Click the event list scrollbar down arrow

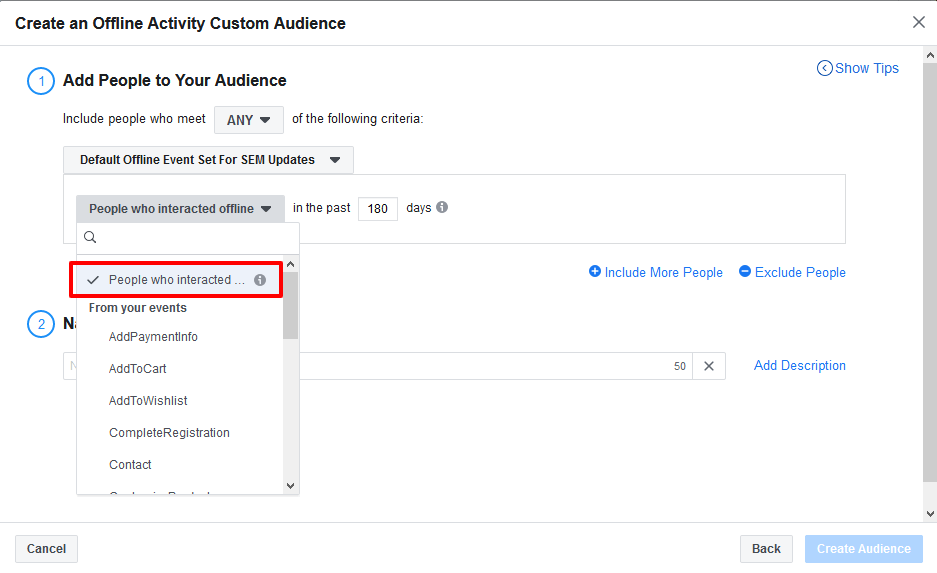coord(290,486)
